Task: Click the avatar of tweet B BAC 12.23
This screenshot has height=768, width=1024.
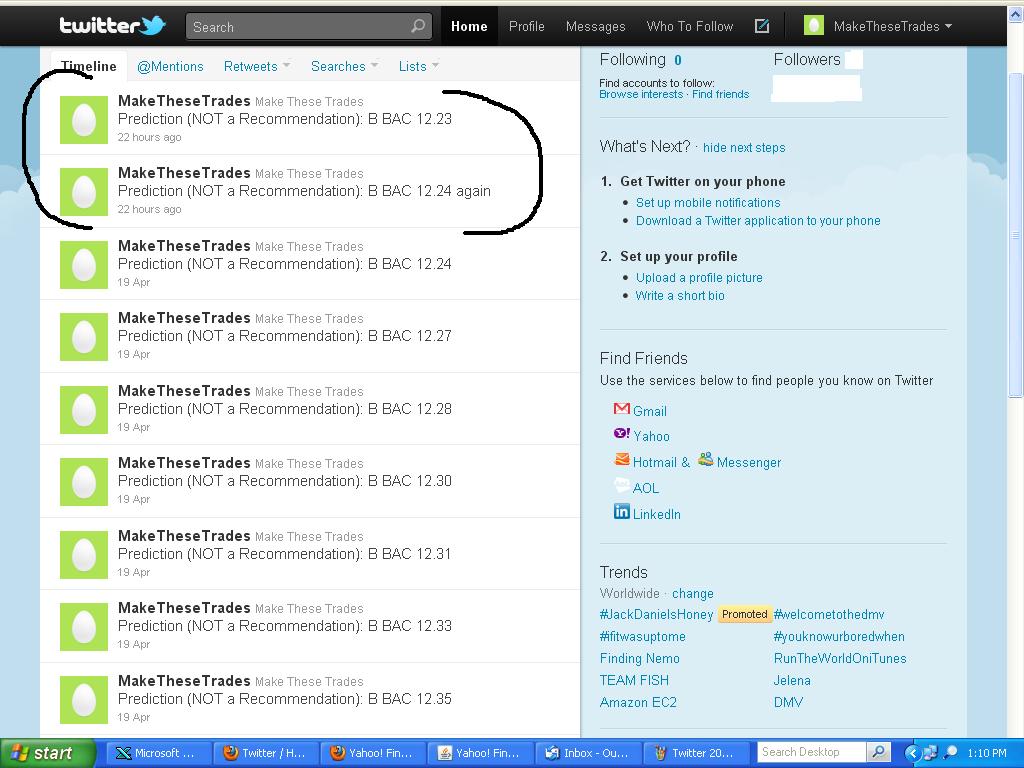Action: 84,120
